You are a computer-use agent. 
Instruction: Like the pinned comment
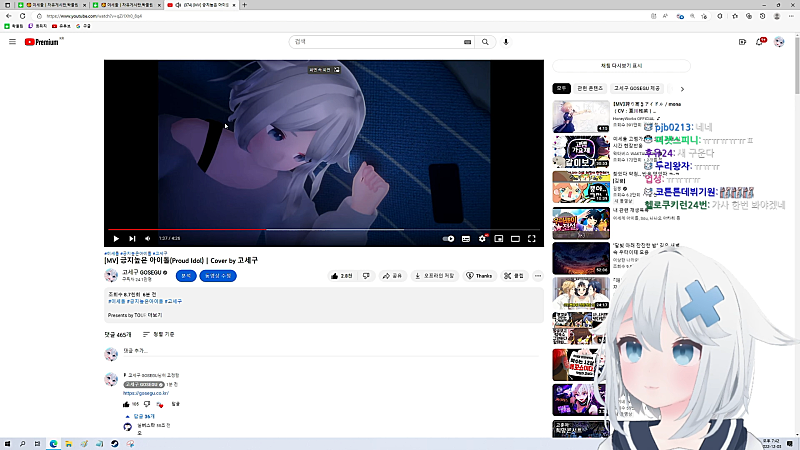point(126,404)
